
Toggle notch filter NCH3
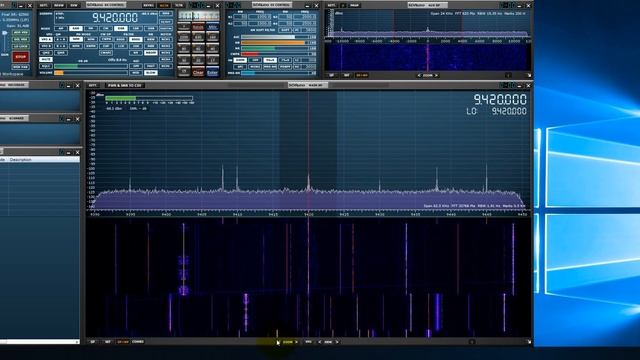(x=166, y=53)
